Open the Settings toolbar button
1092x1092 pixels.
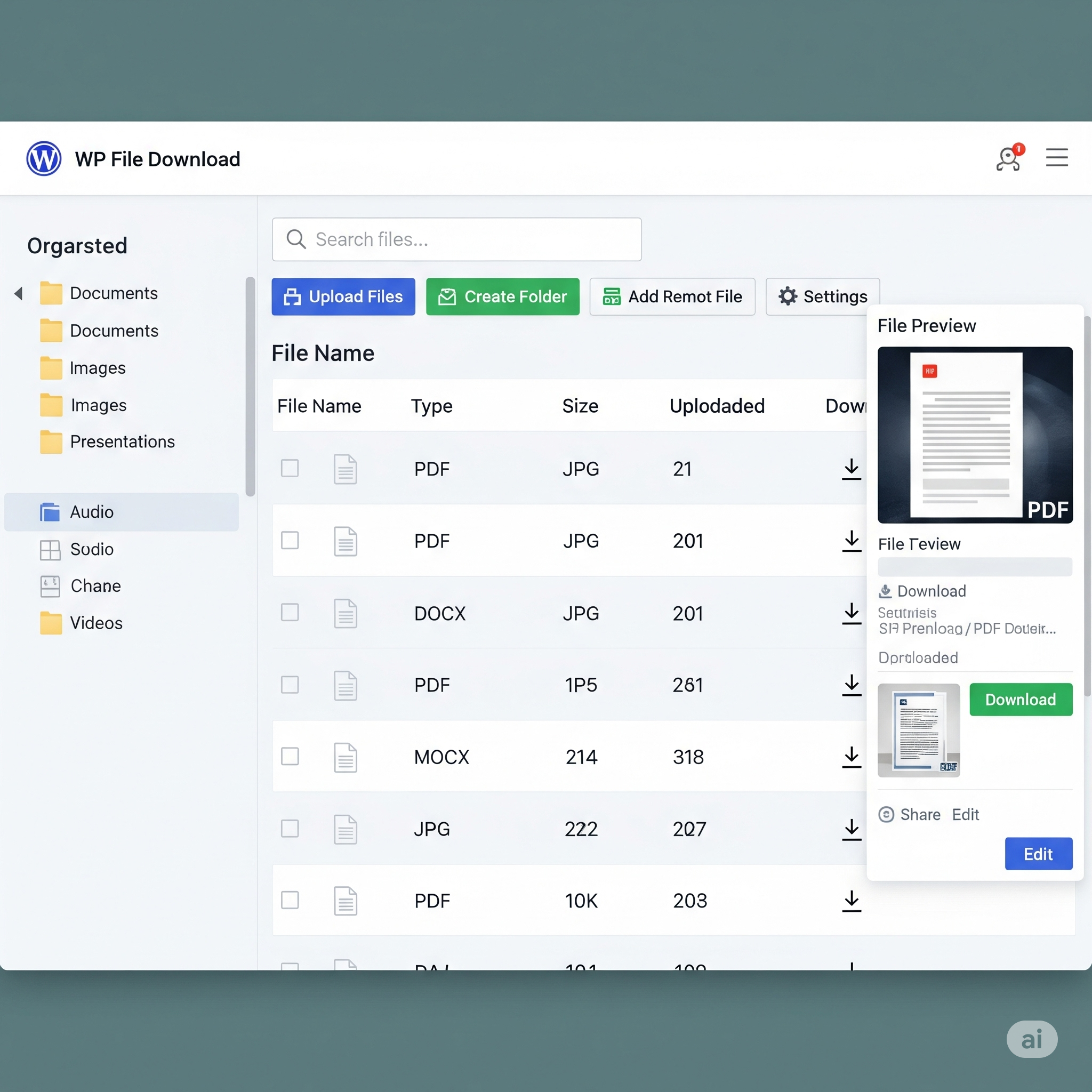822,297
